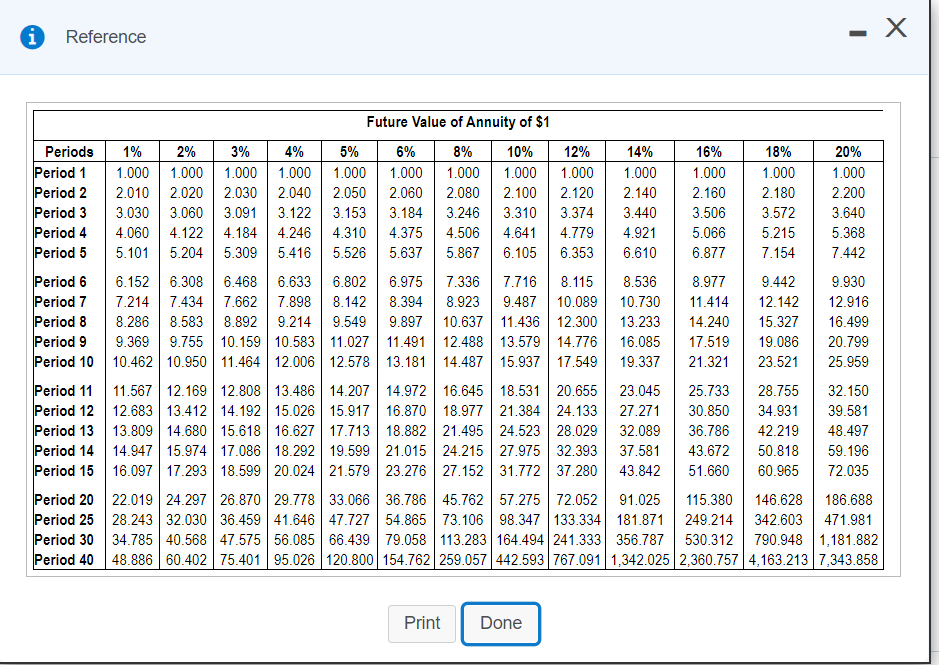Click the value 15.937 in Period 10
939x665 pixels.
[520, 362]
